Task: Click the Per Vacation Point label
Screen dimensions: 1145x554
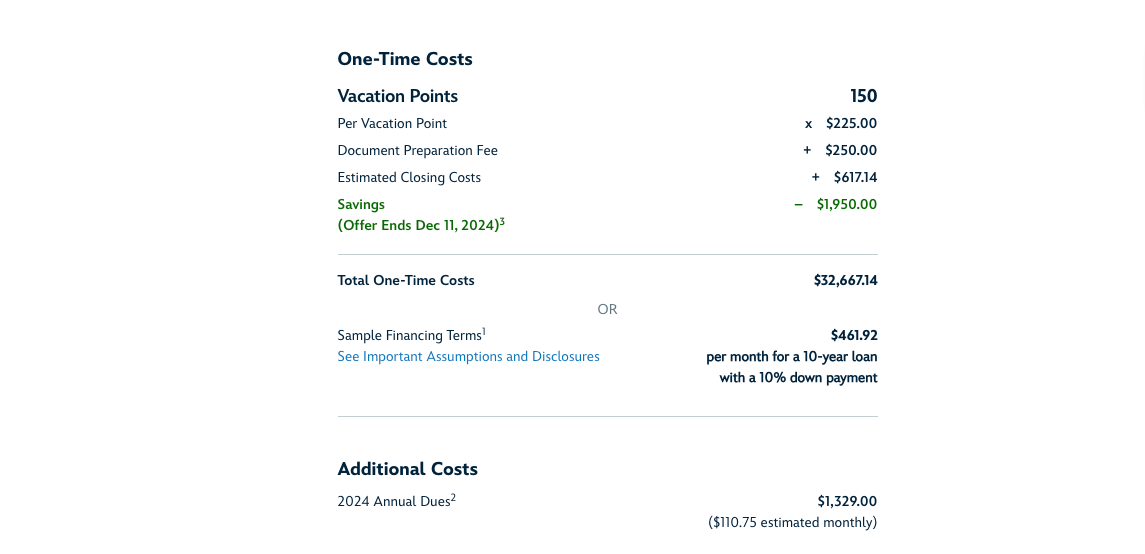Action: tap(392, 124)
